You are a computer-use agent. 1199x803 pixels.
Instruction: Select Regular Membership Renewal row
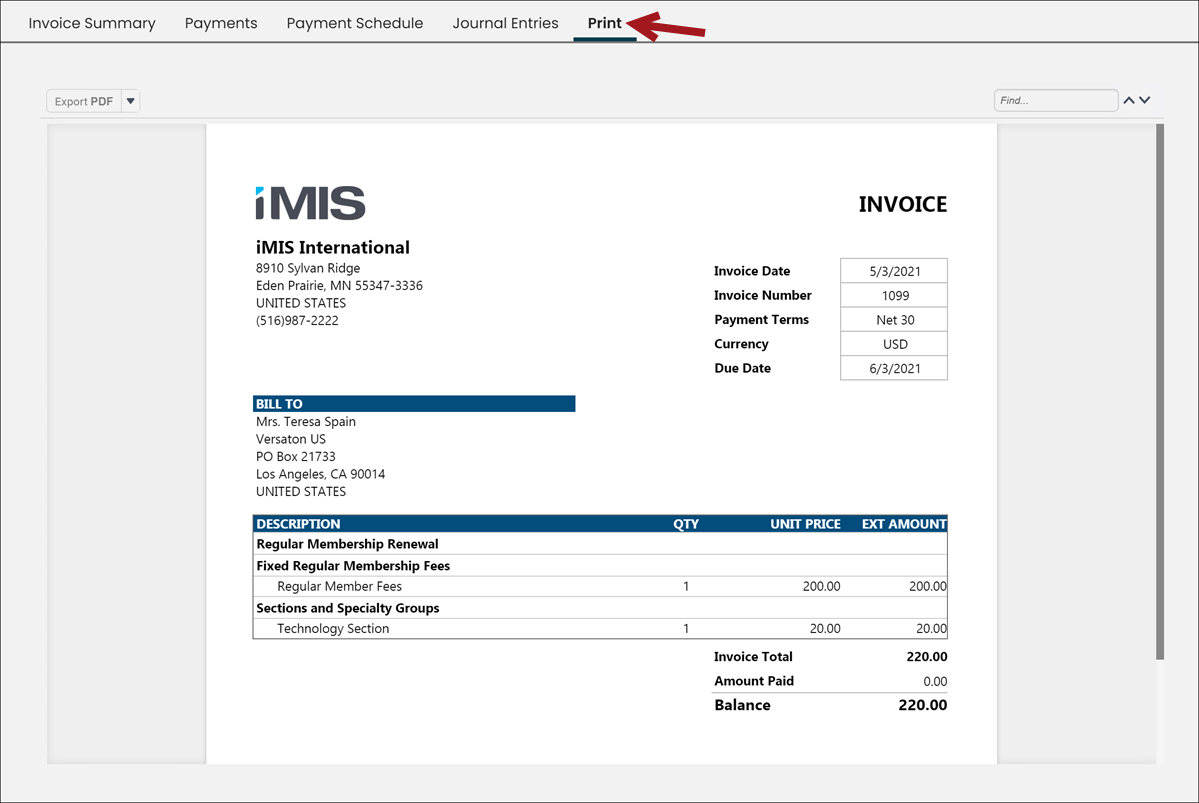[600, 544]
